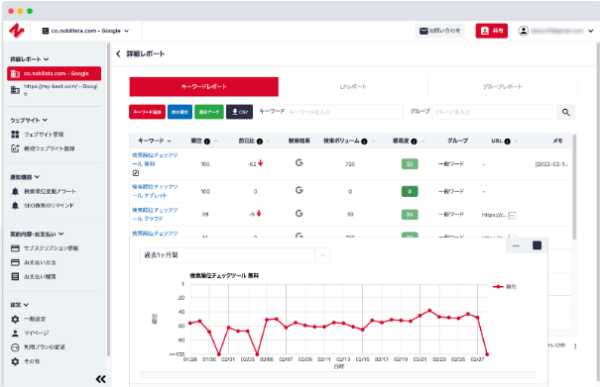Click the マイページ person icon
Image resolution: width=600 pixels, height=387 pixels.
15,333
